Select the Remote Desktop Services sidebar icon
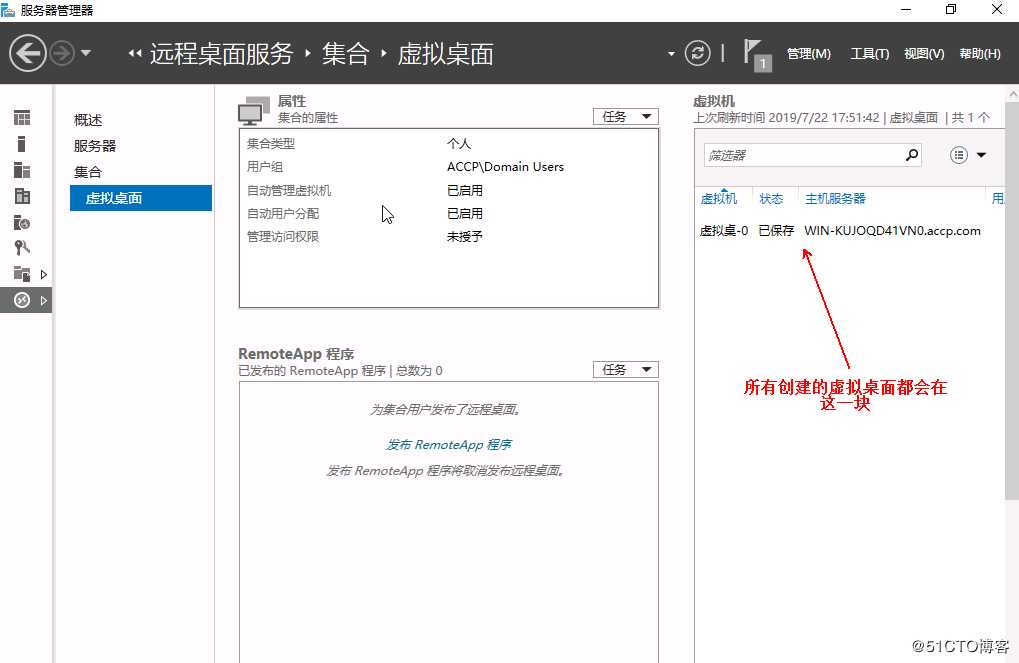Viewport: 1019px width, 663px height. [x=22, y=300]
